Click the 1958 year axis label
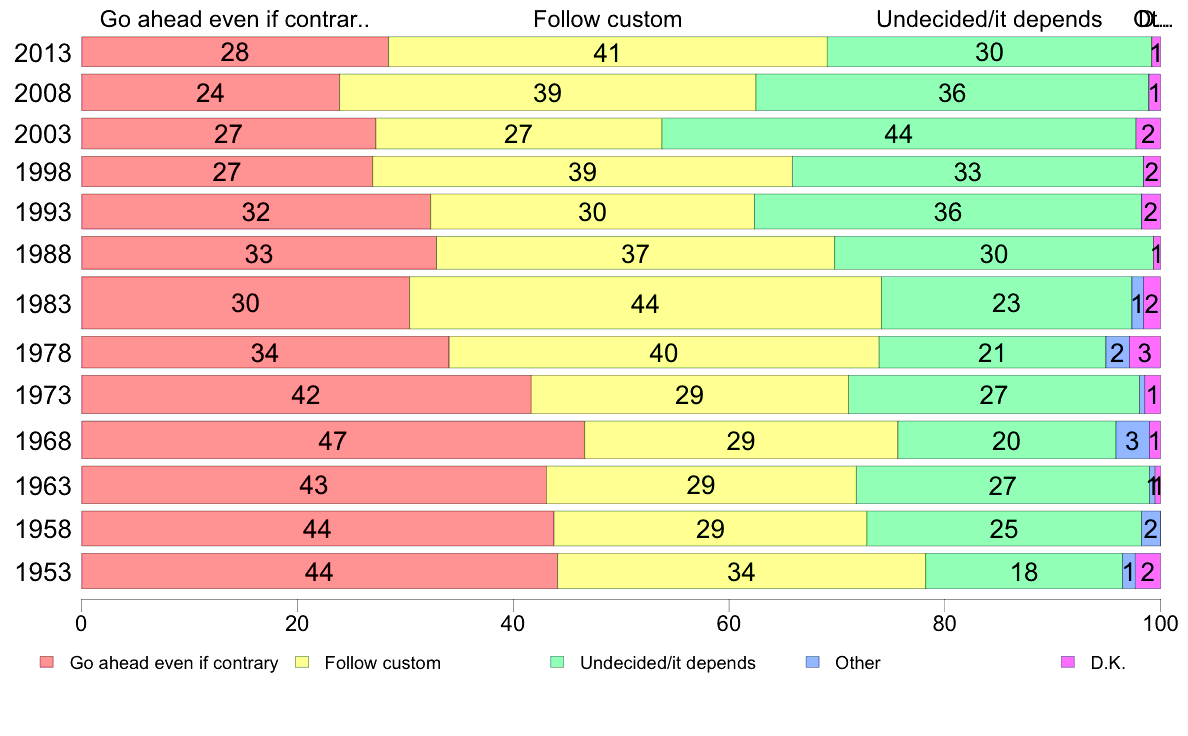Screen dimensions: 1188x736 (42, 529)
